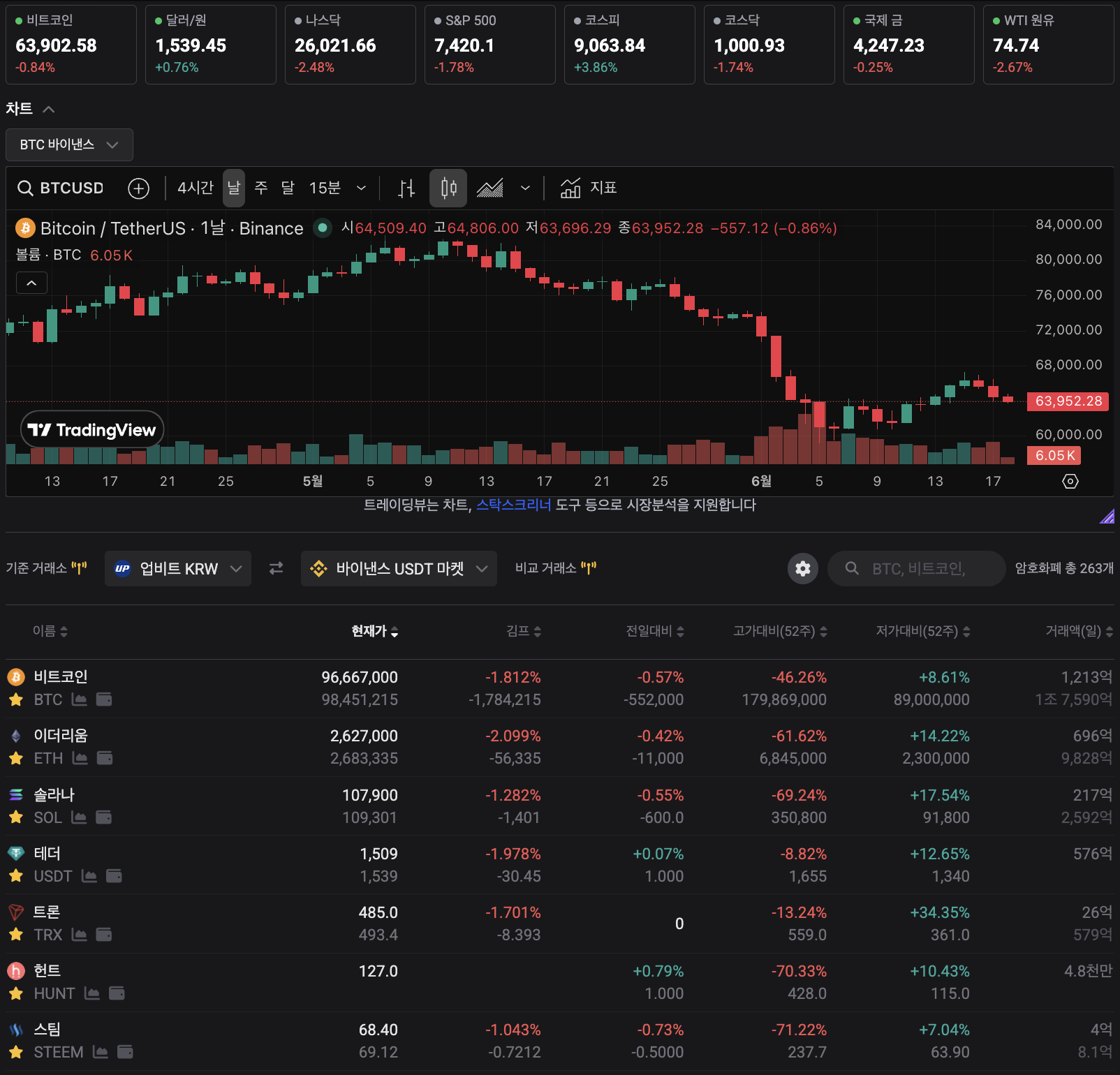Switch chart interval to 날
Screen dimensions: 1120x1075
[x=234, y=188]
